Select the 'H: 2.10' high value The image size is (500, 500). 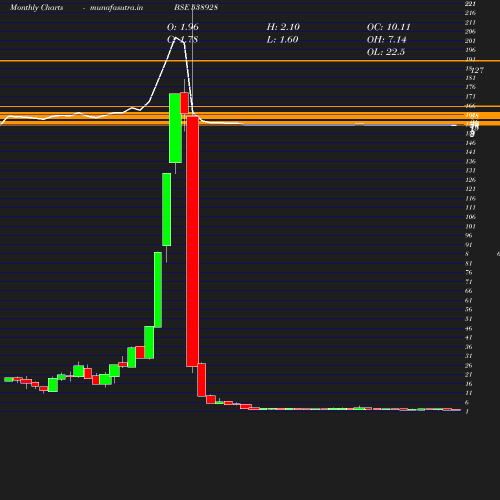283,27
